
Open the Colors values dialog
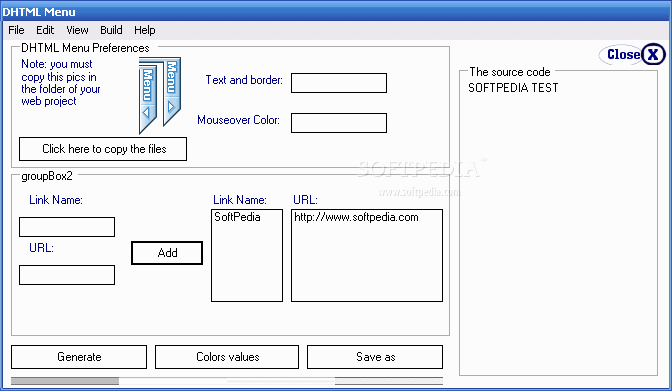point(227,357)
